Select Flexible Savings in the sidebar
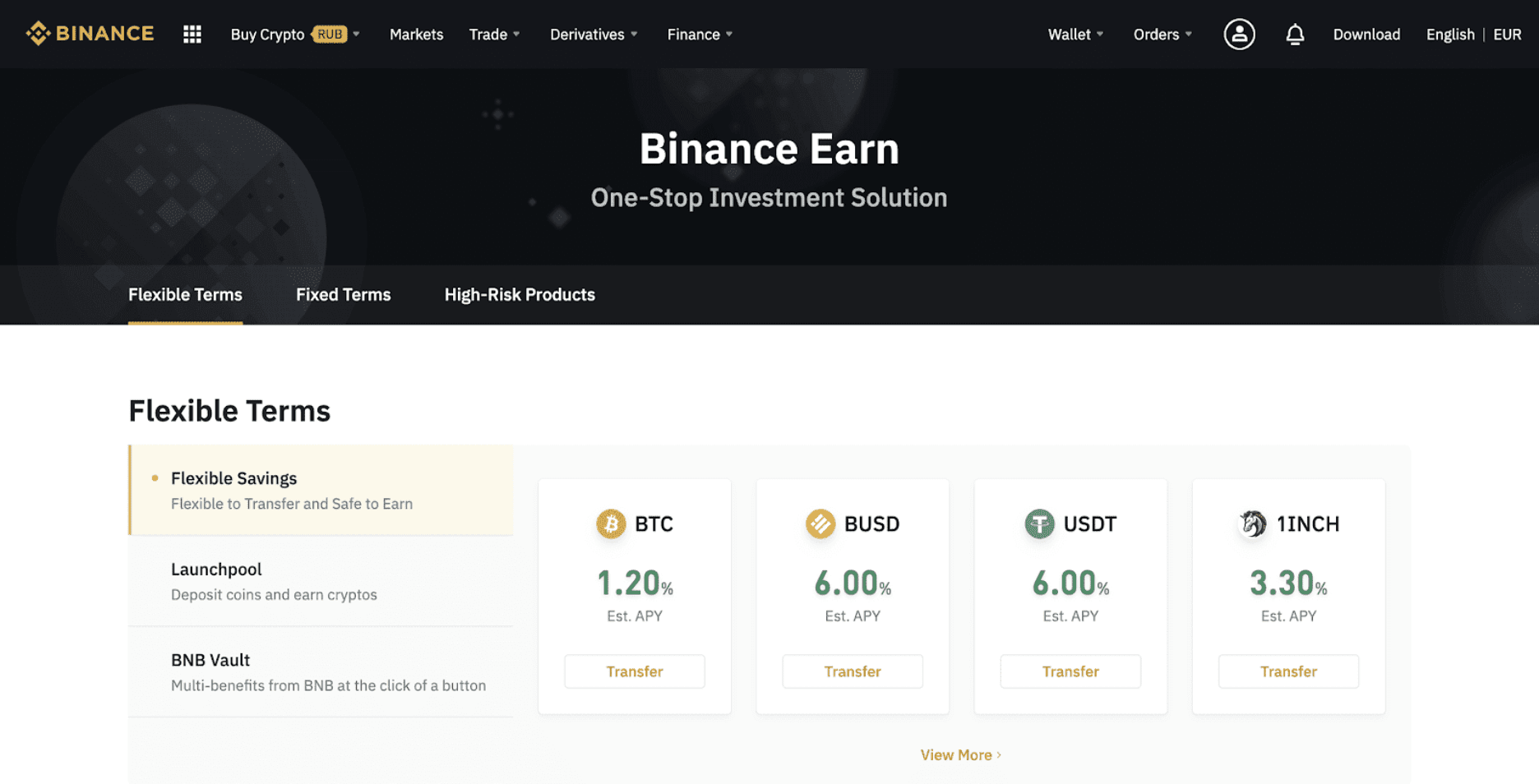The width and height of the screenshot is (1539, 784). pyautogui.click(x=321, y=490)
